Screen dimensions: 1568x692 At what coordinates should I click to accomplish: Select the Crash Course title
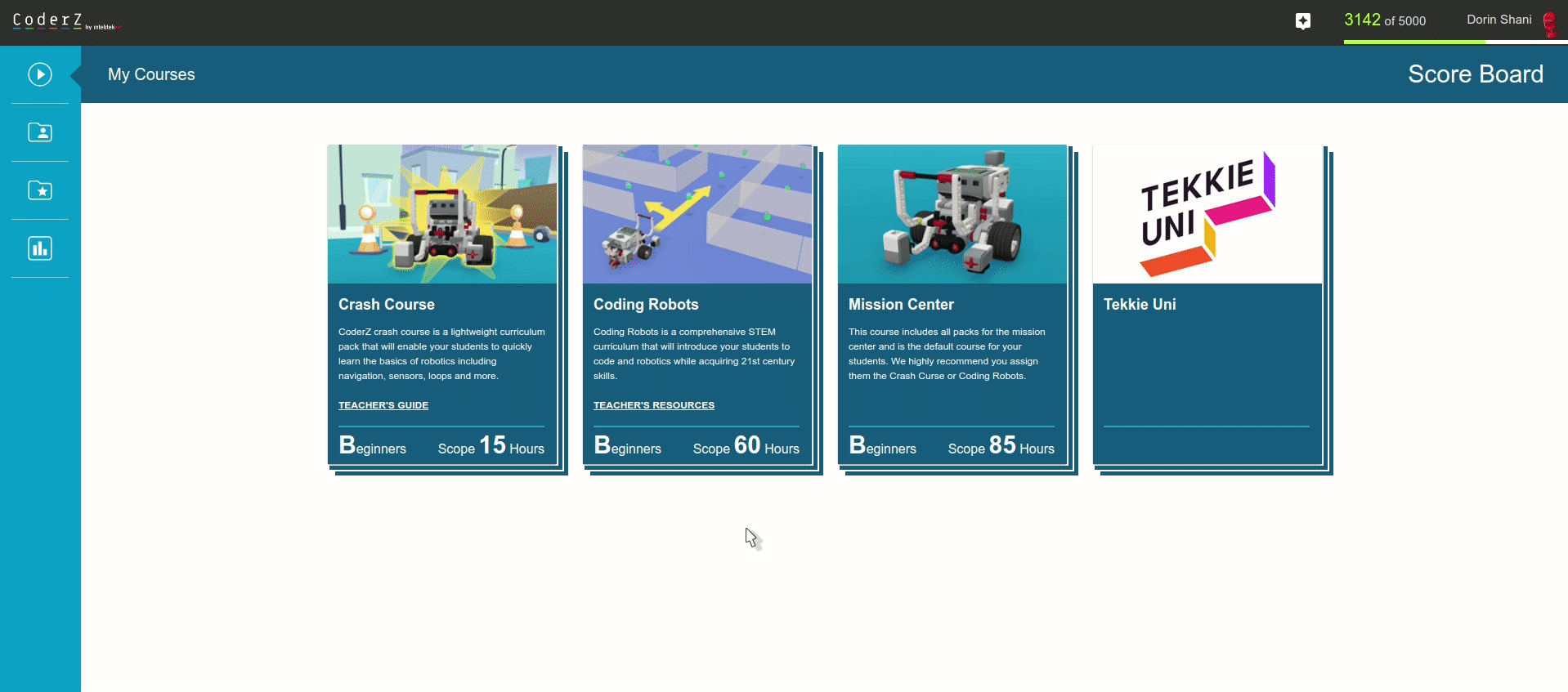click(x=387, y=304)
